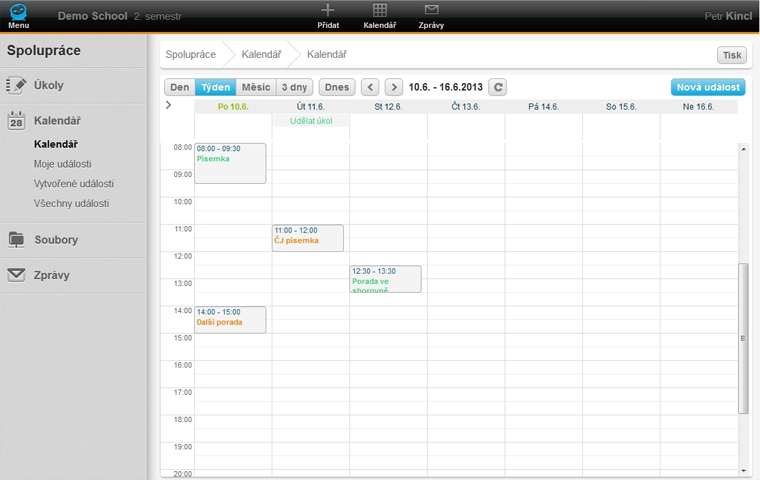Create a Nová událost
This screenshot has width=760, height=480.
coord(708,87)
